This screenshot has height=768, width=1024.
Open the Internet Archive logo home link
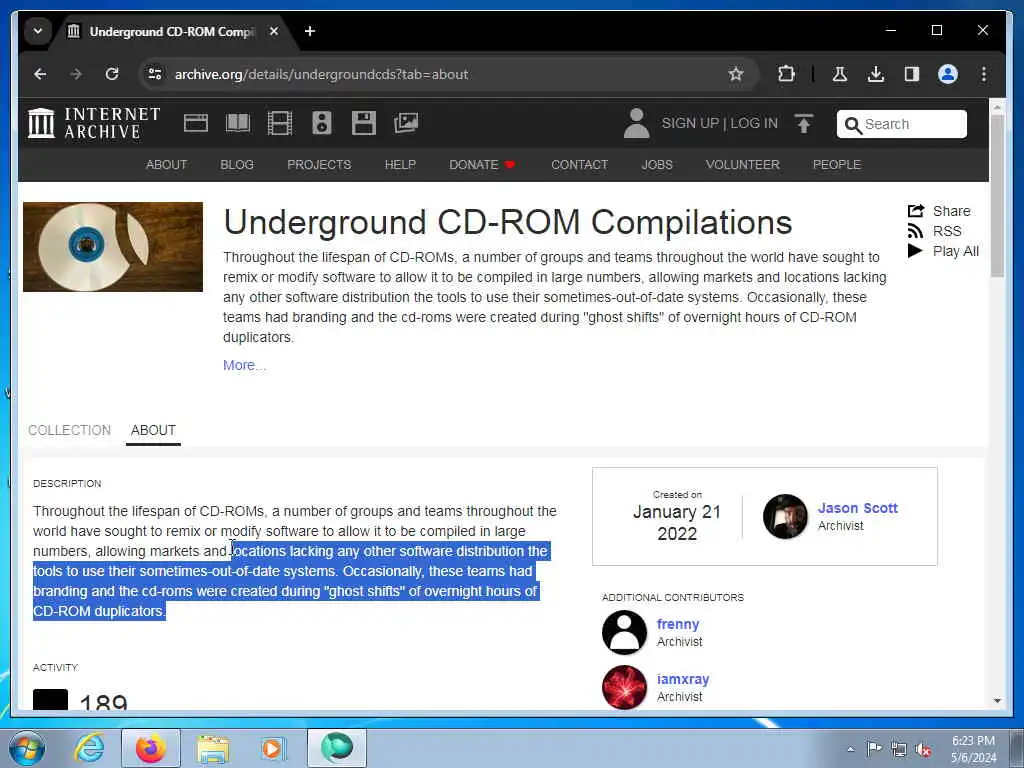pos(94,123)
